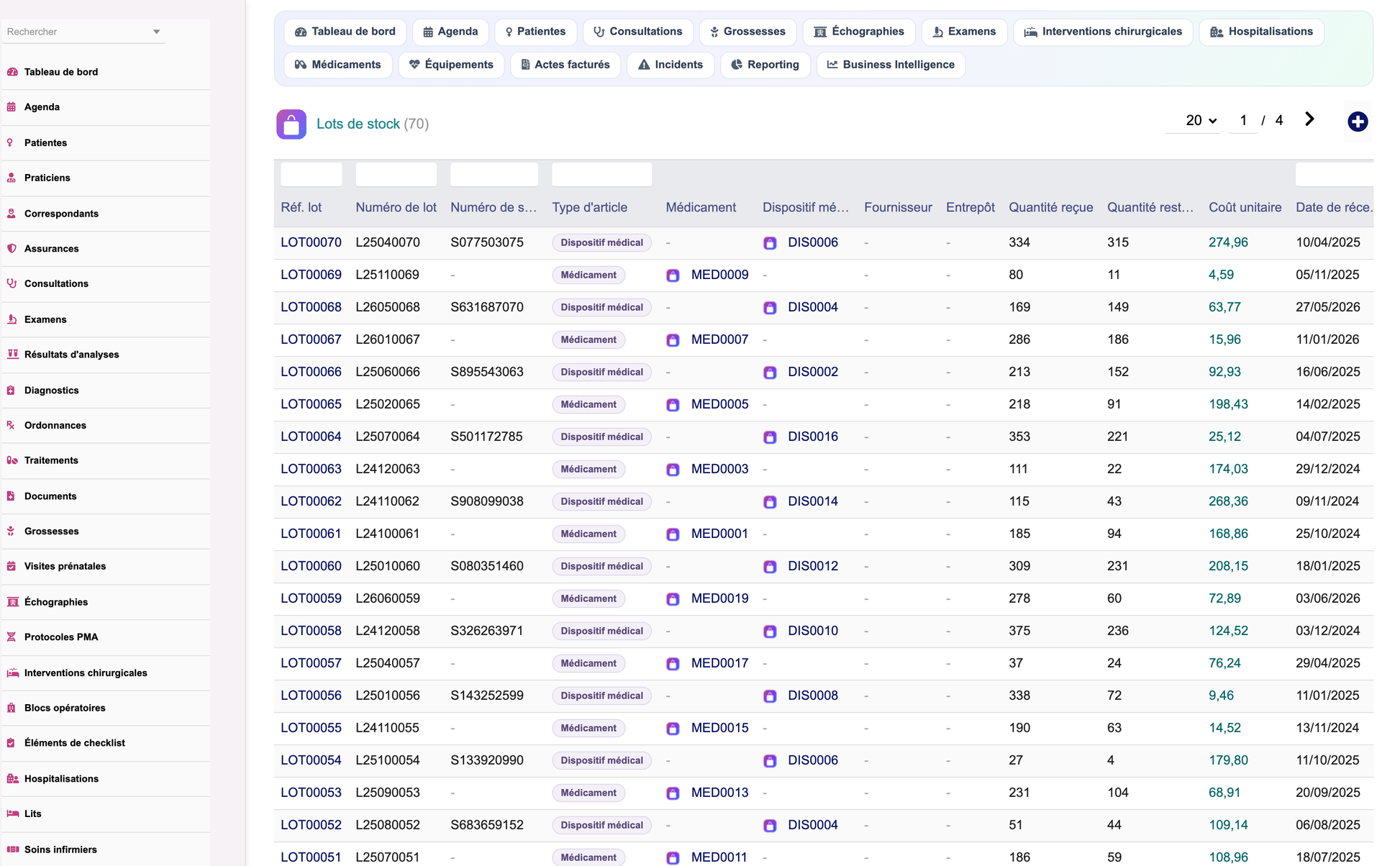1400x866 pixels.
Task: Open Hospitalisations in the sidebar
Action: point(106,779)
